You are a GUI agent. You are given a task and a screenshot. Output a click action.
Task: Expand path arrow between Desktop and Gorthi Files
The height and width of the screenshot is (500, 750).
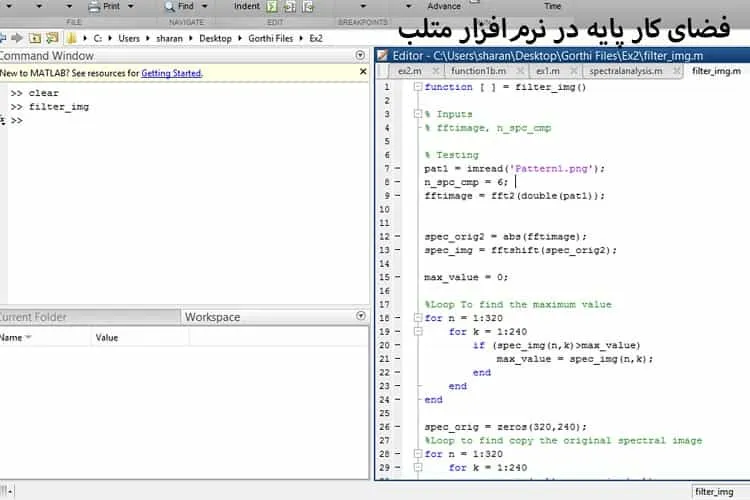[239, 38]
